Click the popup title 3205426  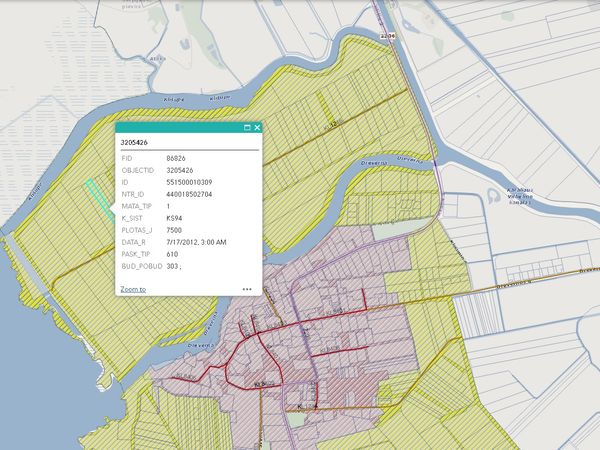pos(135,143)
